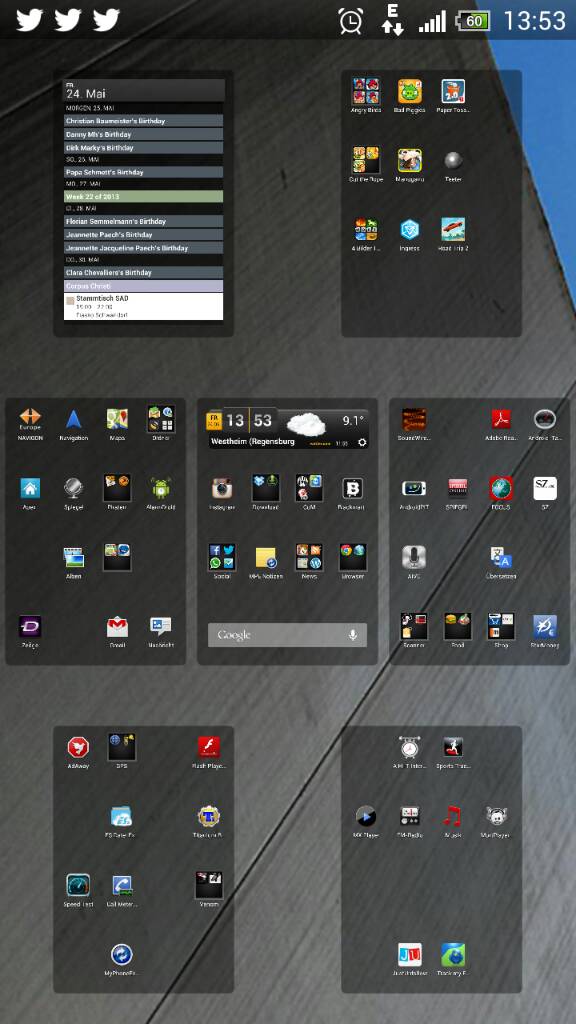Open Clara Chevaliere's Birthday event
This screenshot has height=1024, width=576.
(x=144, y=272)
